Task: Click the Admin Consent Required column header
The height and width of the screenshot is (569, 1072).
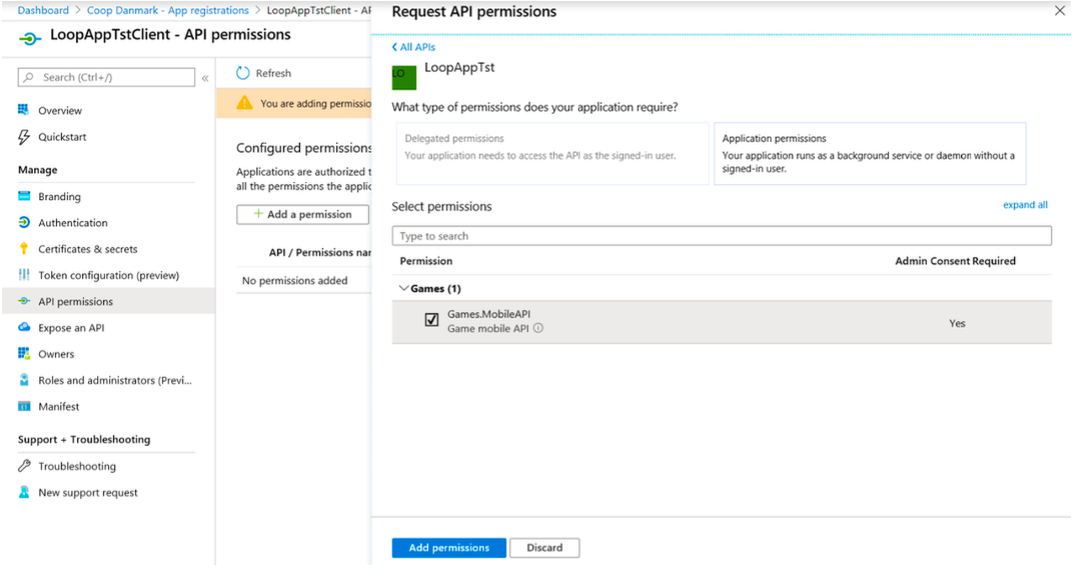Action: point(955,261)
